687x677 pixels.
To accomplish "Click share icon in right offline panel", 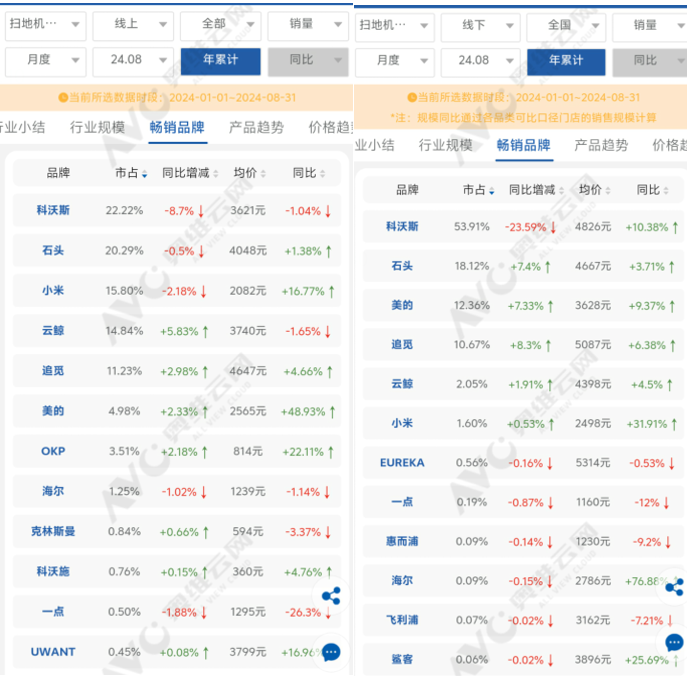I will 674,587.
